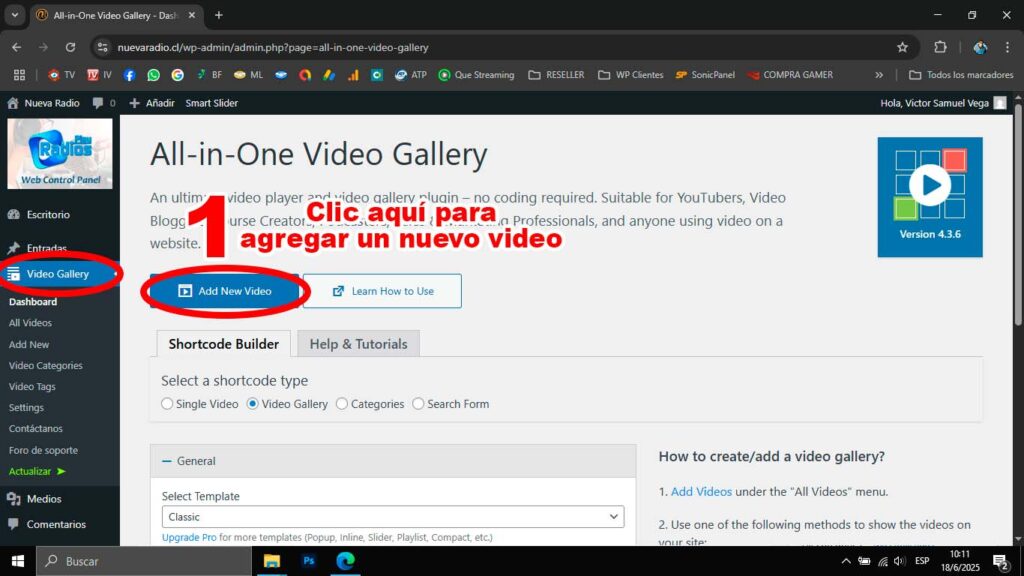1024x576 pixels.
Task: Open the WhatsApp bookmark icon
Action: pos(153,75)
